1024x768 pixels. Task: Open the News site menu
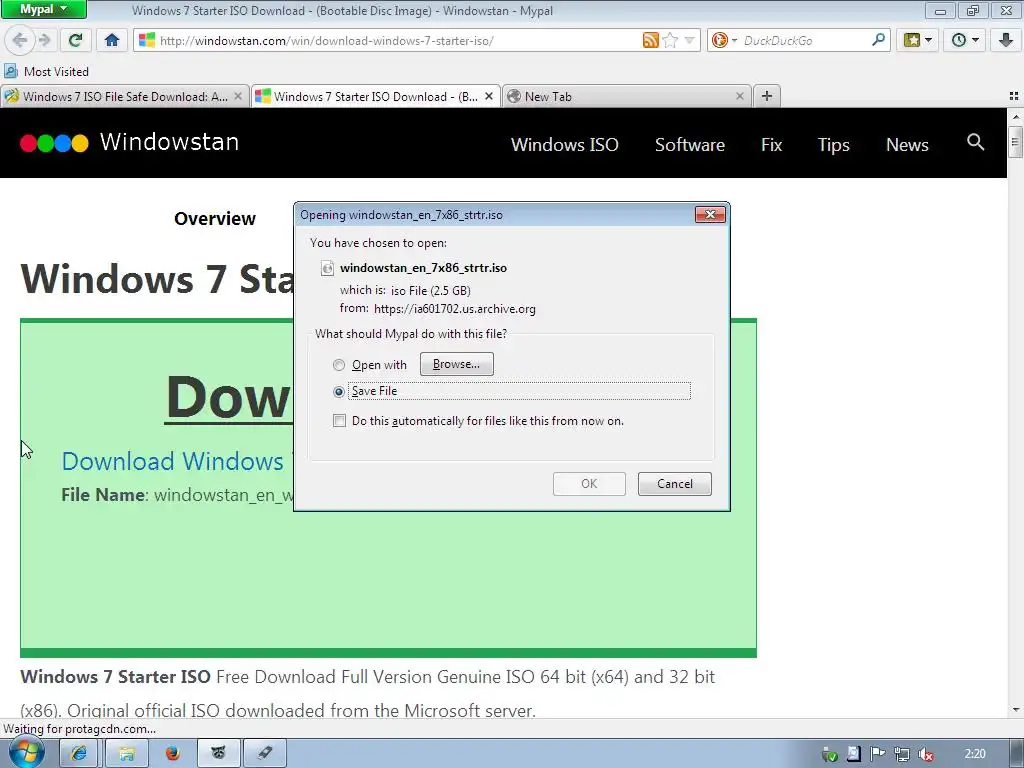pyautogui.click(x=907, y=144)
